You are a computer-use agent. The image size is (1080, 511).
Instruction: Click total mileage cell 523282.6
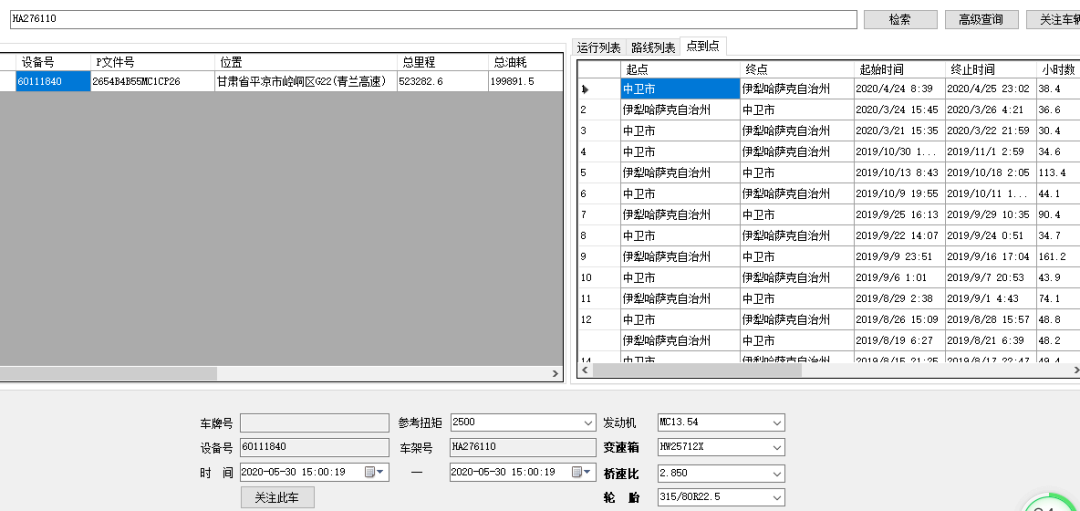[x=442, y=81]
